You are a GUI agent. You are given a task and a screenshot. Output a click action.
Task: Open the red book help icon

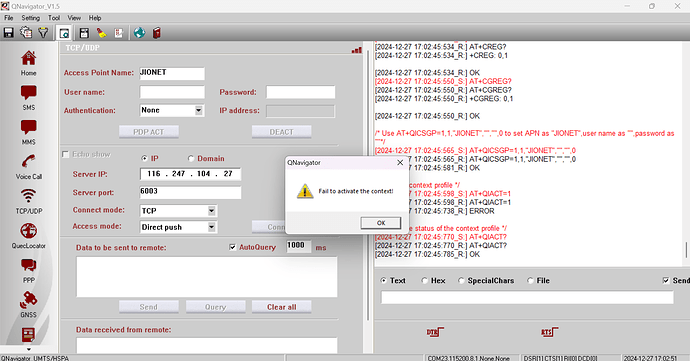point(157,33)
